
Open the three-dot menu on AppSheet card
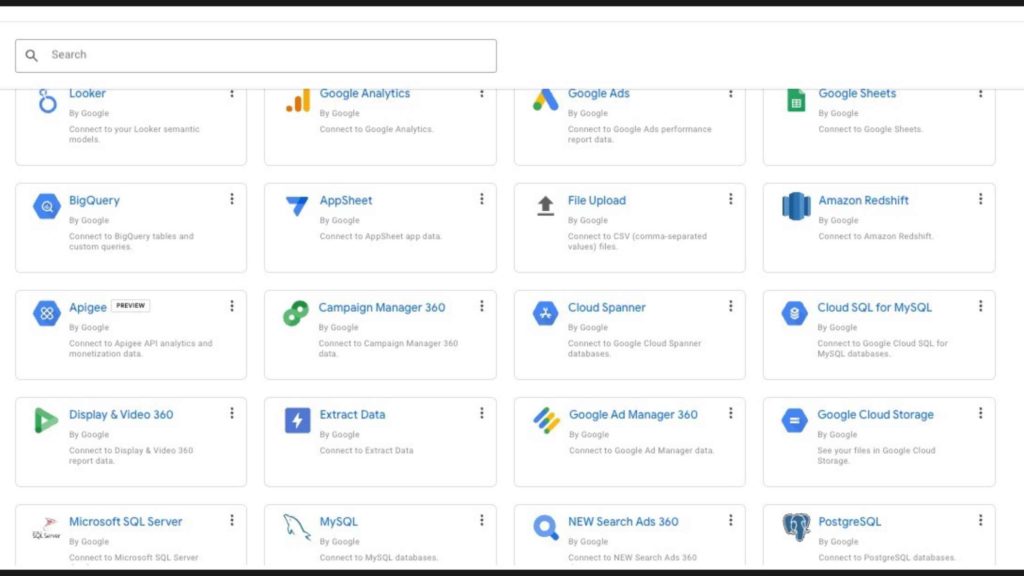[x=481, y=199]
